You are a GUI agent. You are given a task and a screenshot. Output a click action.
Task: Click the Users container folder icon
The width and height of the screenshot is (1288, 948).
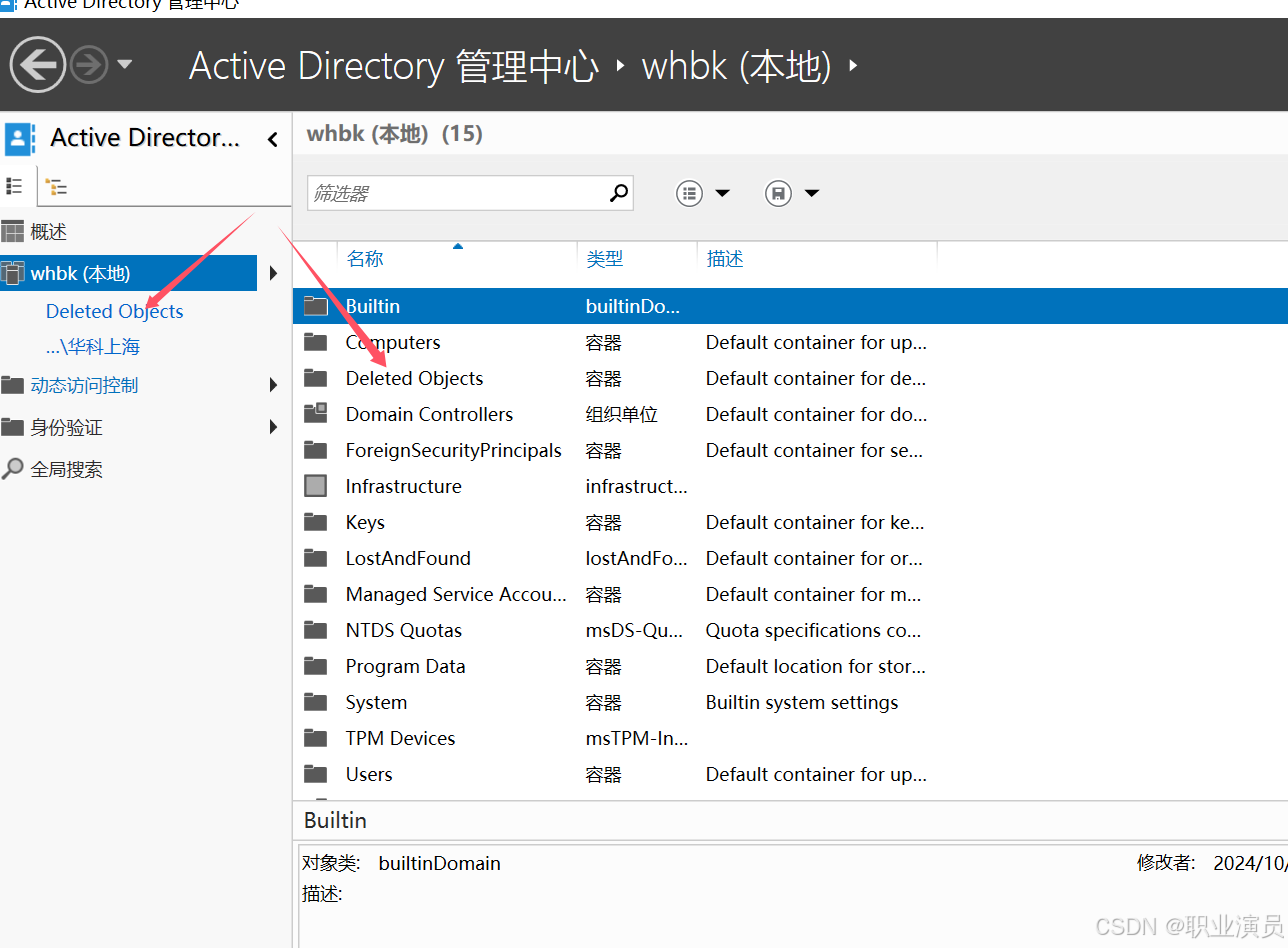point(316,774)
